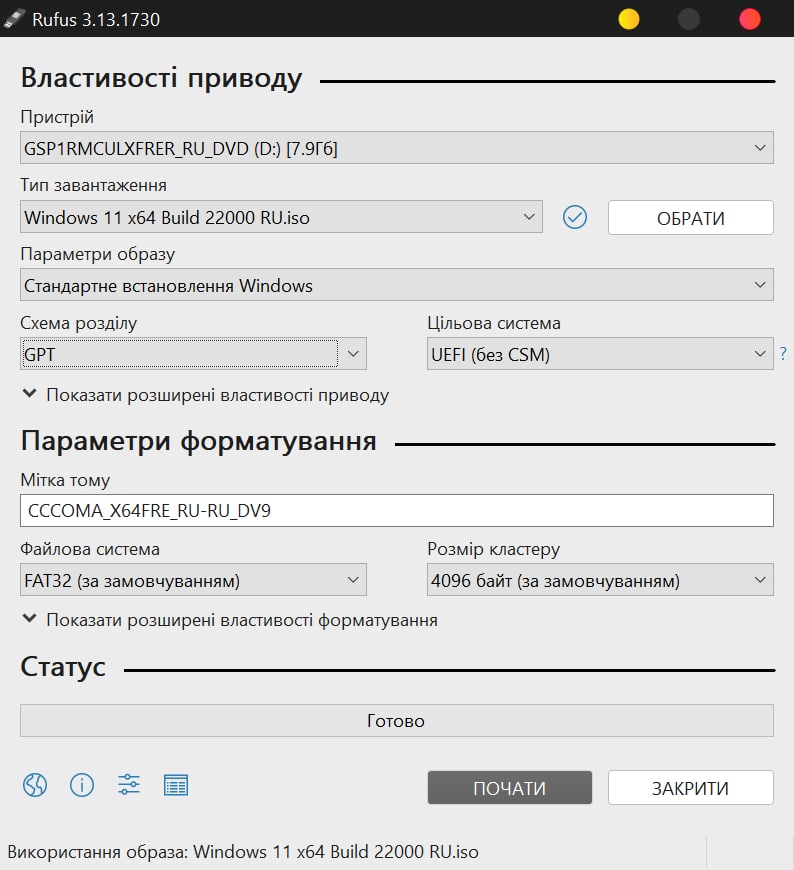This screenshot has width=794, height=870.
Task: Click the ОБРАТИ button
Action: coord(691,218)
